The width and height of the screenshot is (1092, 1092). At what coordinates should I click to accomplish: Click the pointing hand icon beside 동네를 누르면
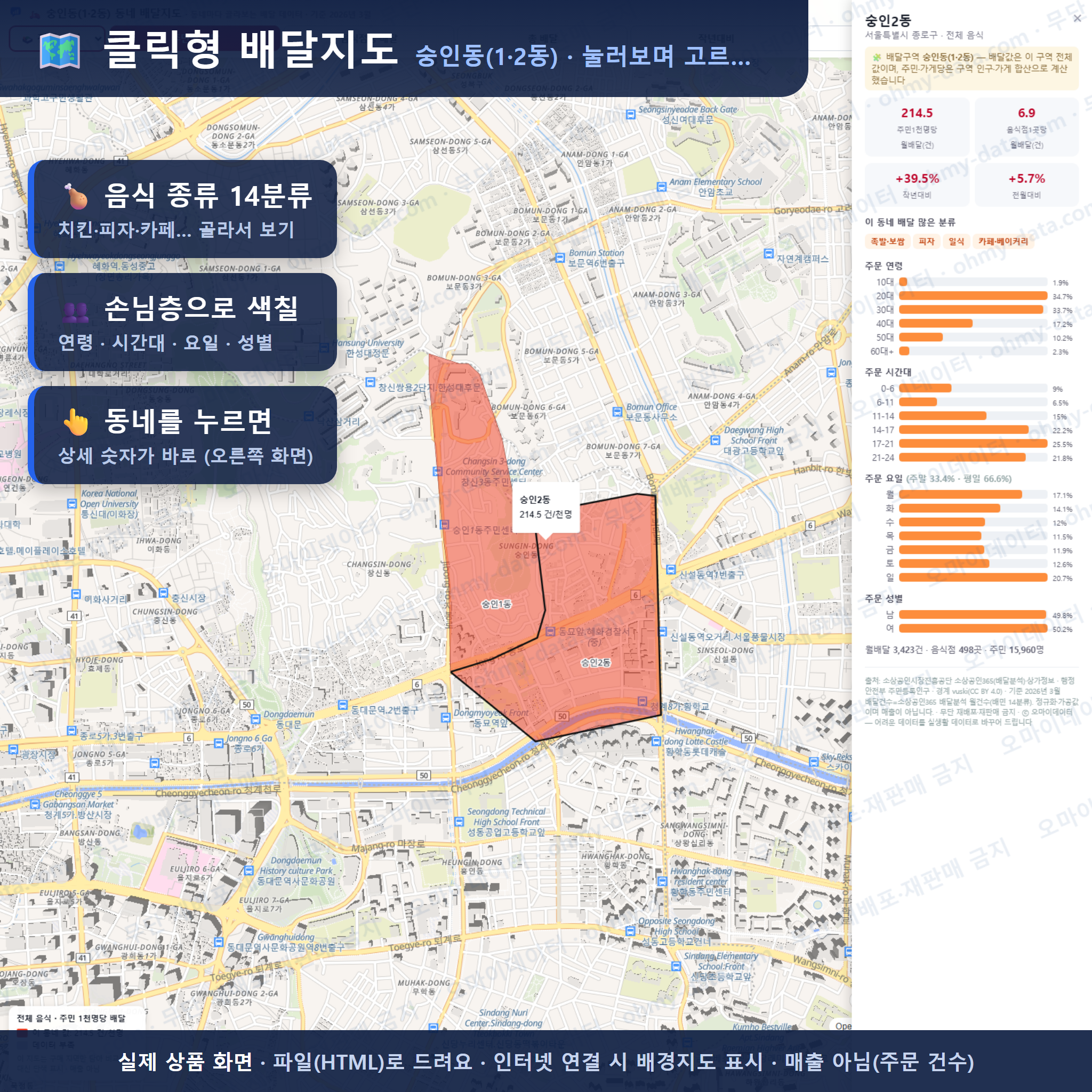click(x=76, y=422)
